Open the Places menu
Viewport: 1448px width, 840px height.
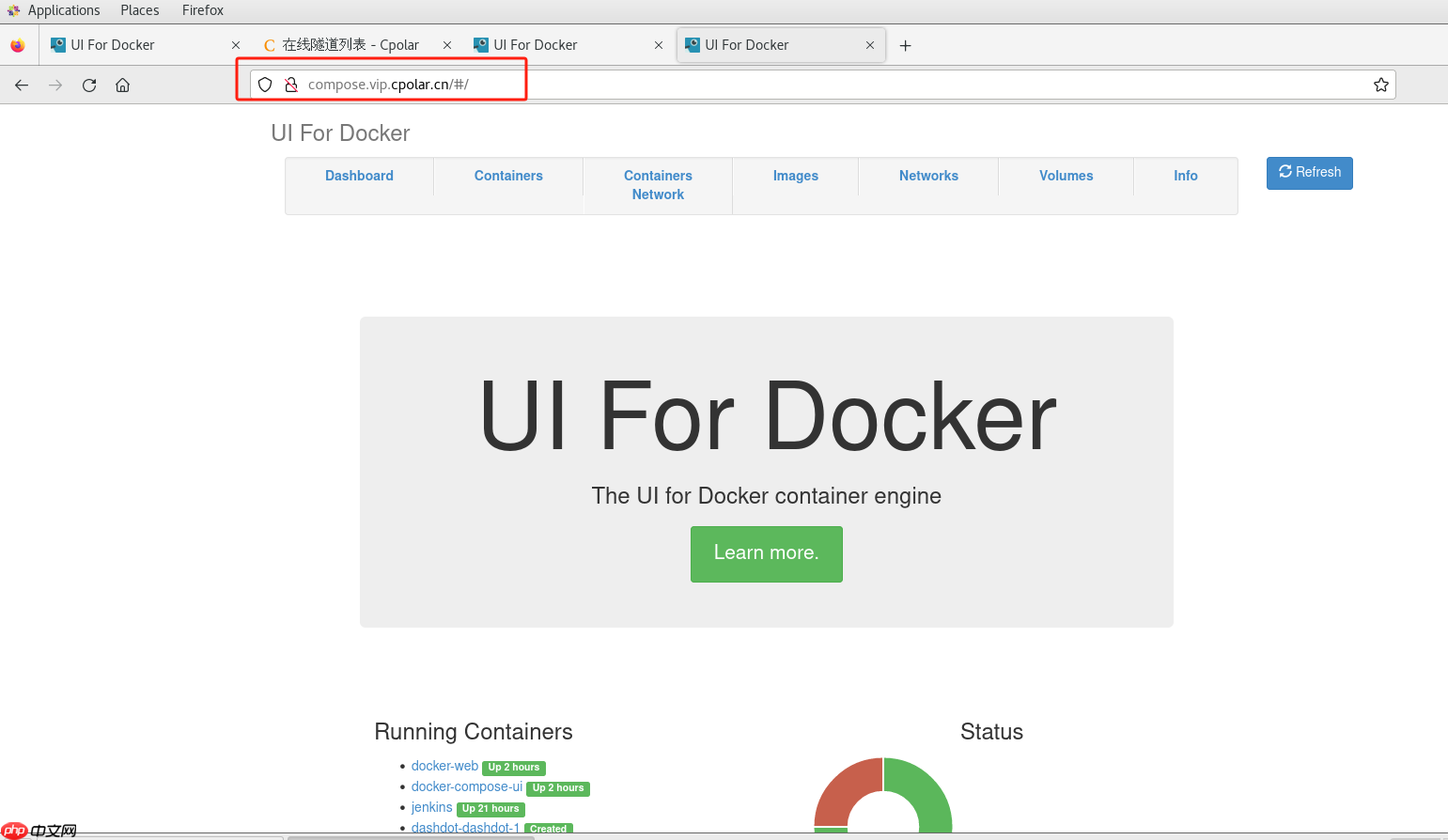click(139, 10)
